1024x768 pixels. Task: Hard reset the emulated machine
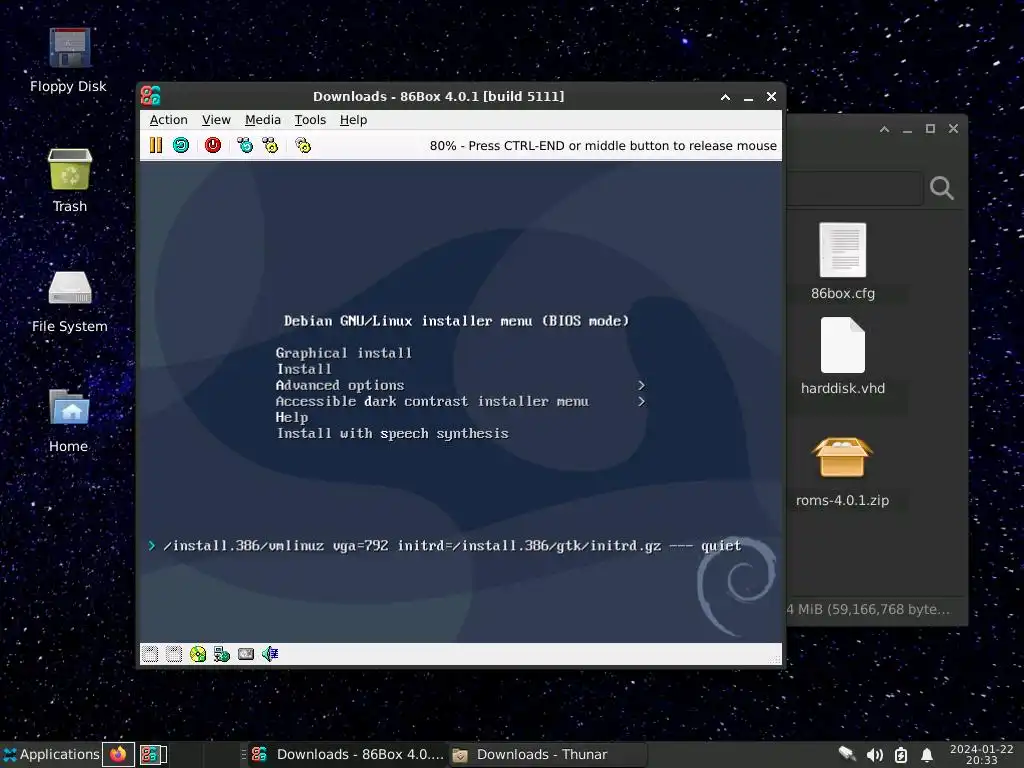(181, 145)
